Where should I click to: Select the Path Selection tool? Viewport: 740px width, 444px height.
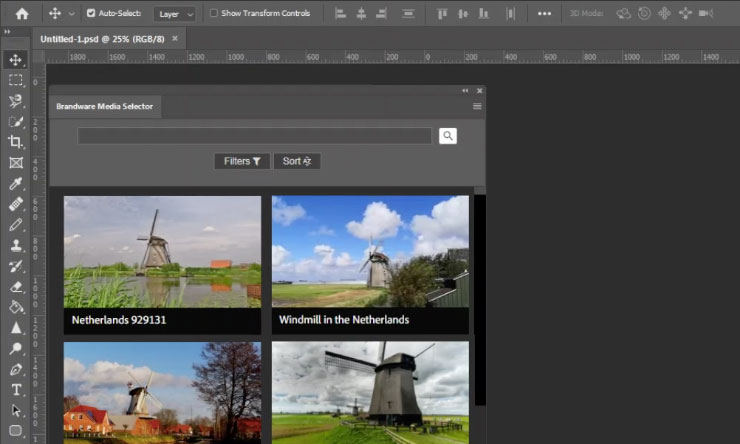click(x=16, y=410)
